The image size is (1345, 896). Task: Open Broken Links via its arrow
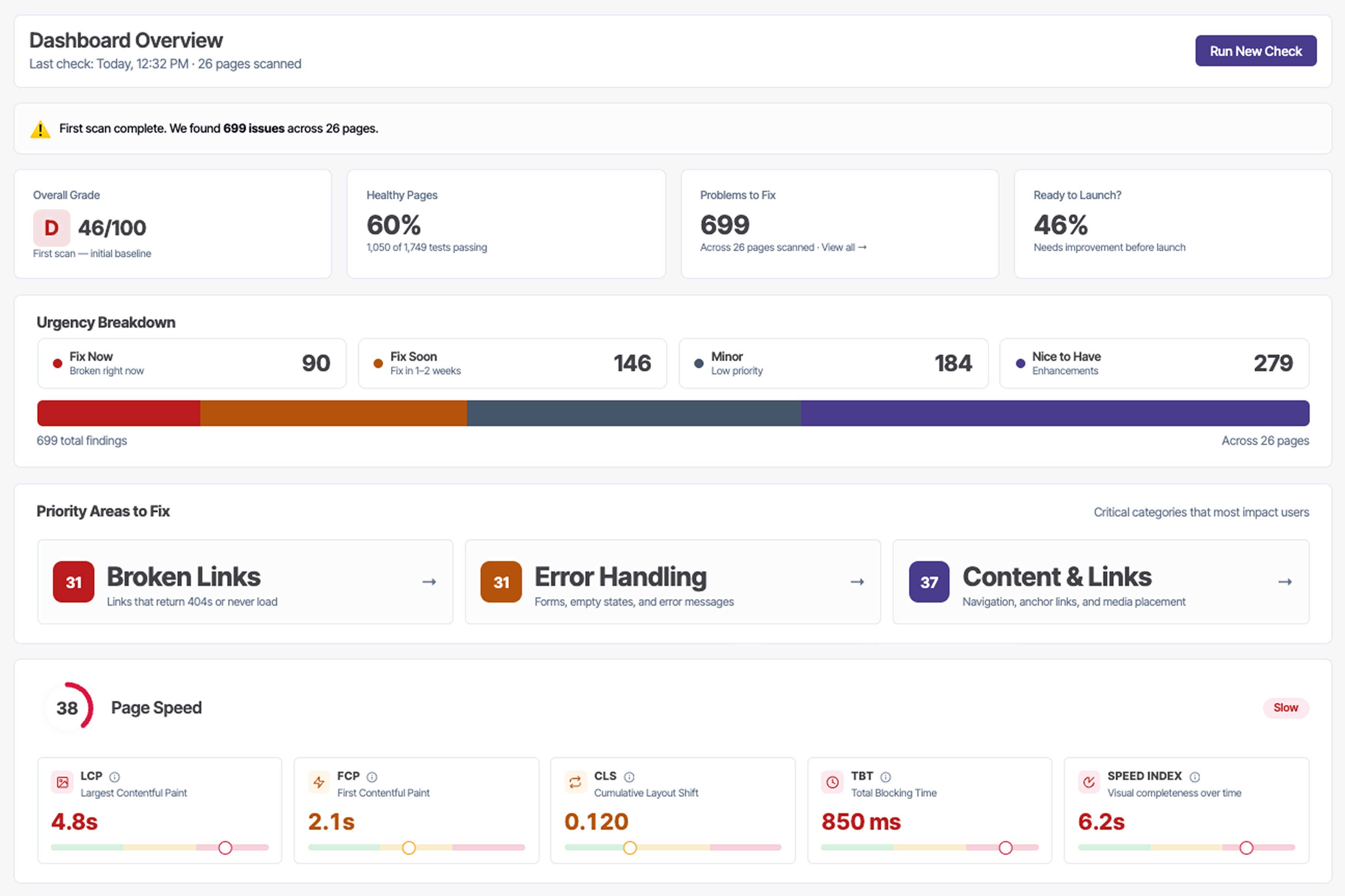click(429, 582)
